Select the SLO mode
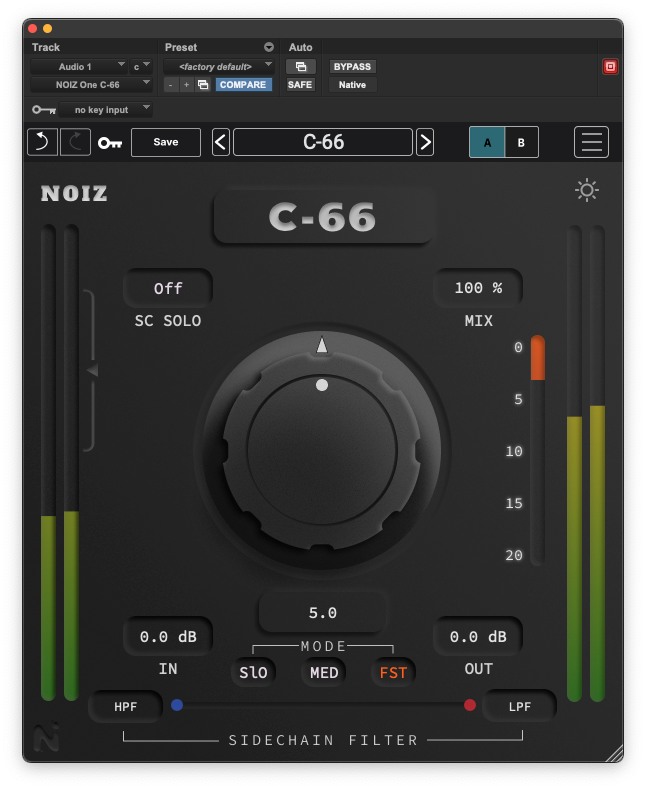646x789 pixels. click(253, 673)
